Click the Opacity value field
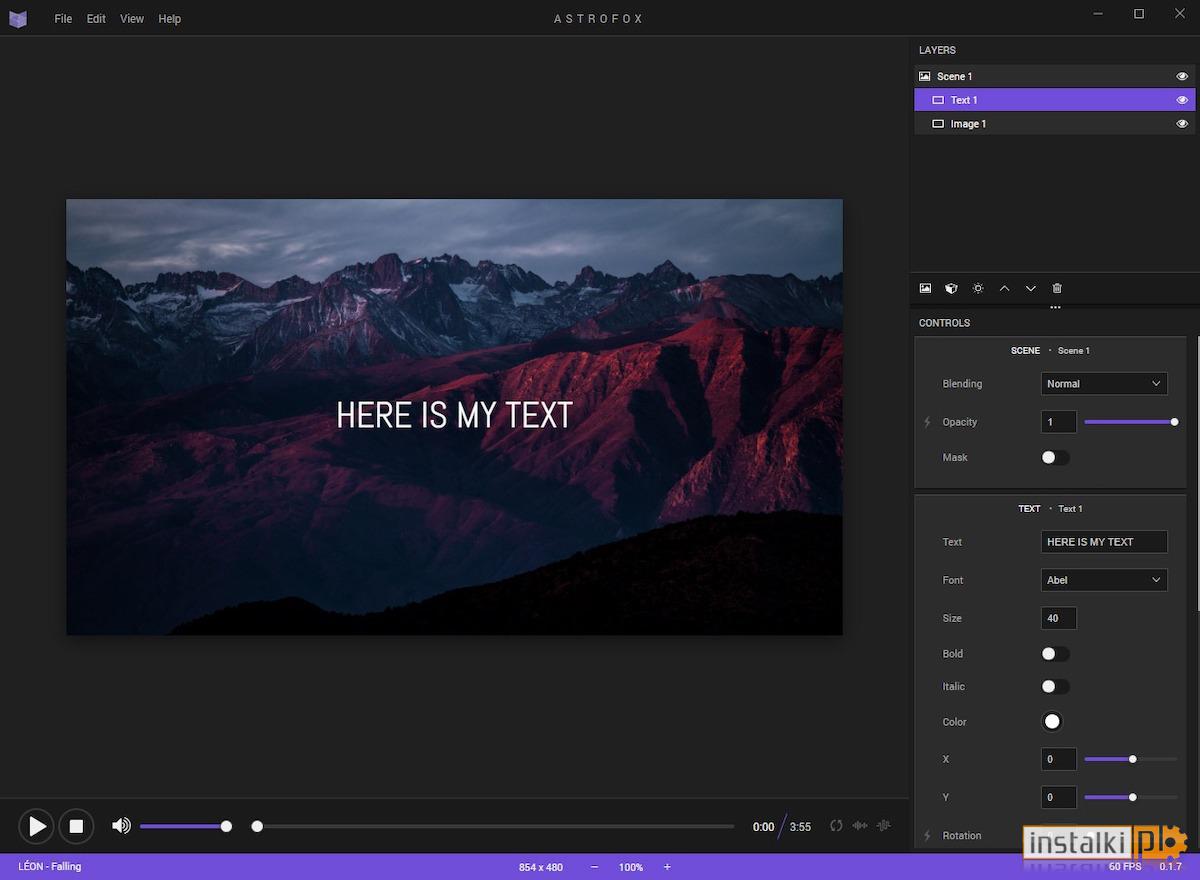1200x880 pixels. (1059, 422)
